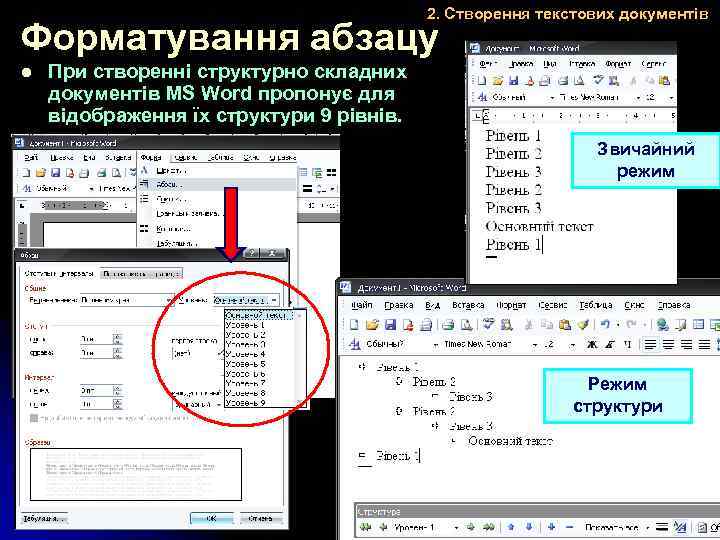Toggle Align Right in outline-mode Word window

686,344
